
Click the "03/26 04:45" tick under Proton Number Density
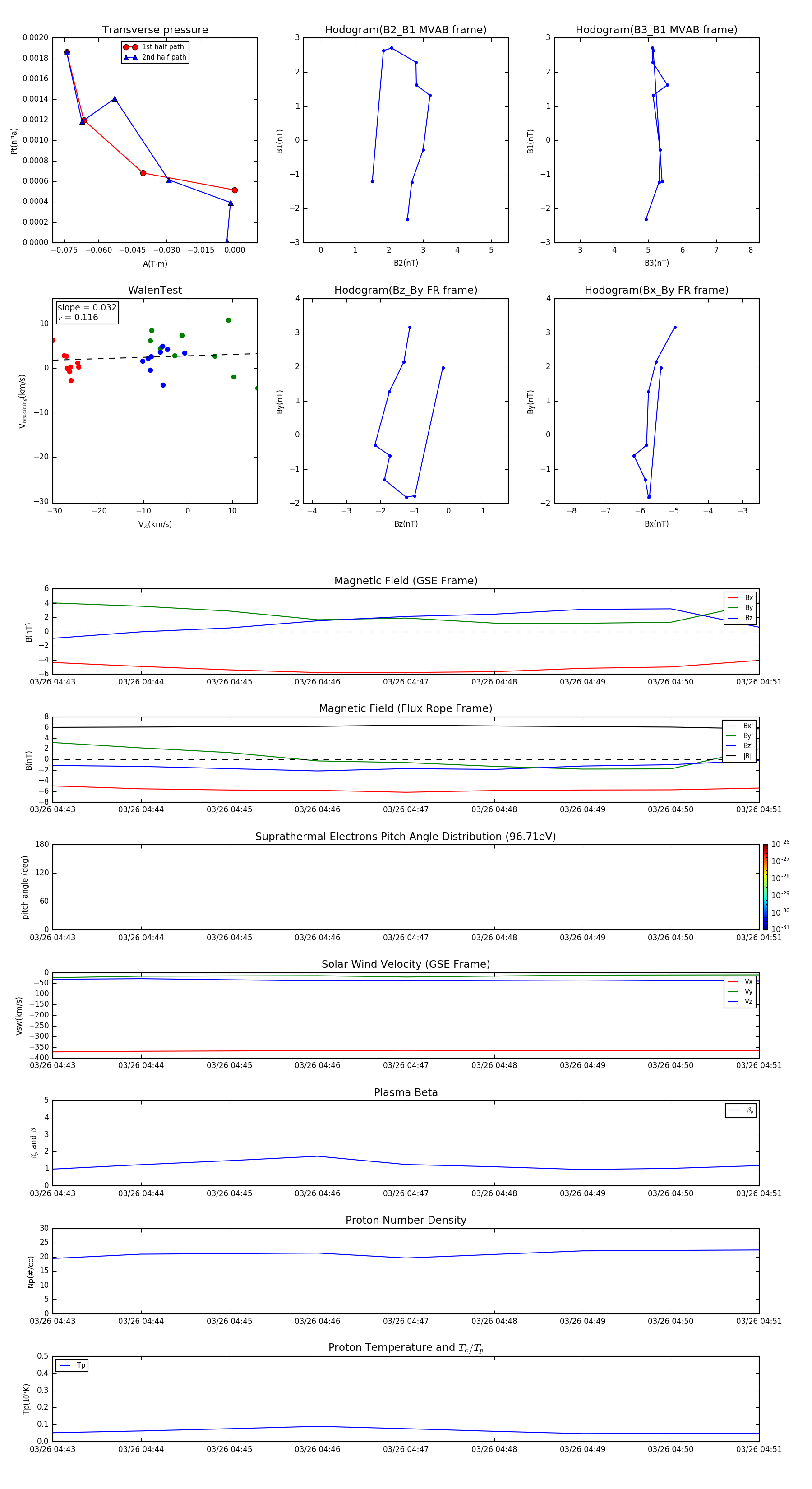[x=230, y=1321]
